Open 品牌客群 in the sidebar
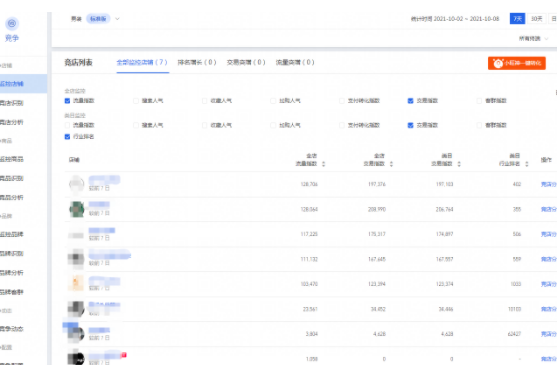Screen dimensions: 557x365 tap(12, 292)
